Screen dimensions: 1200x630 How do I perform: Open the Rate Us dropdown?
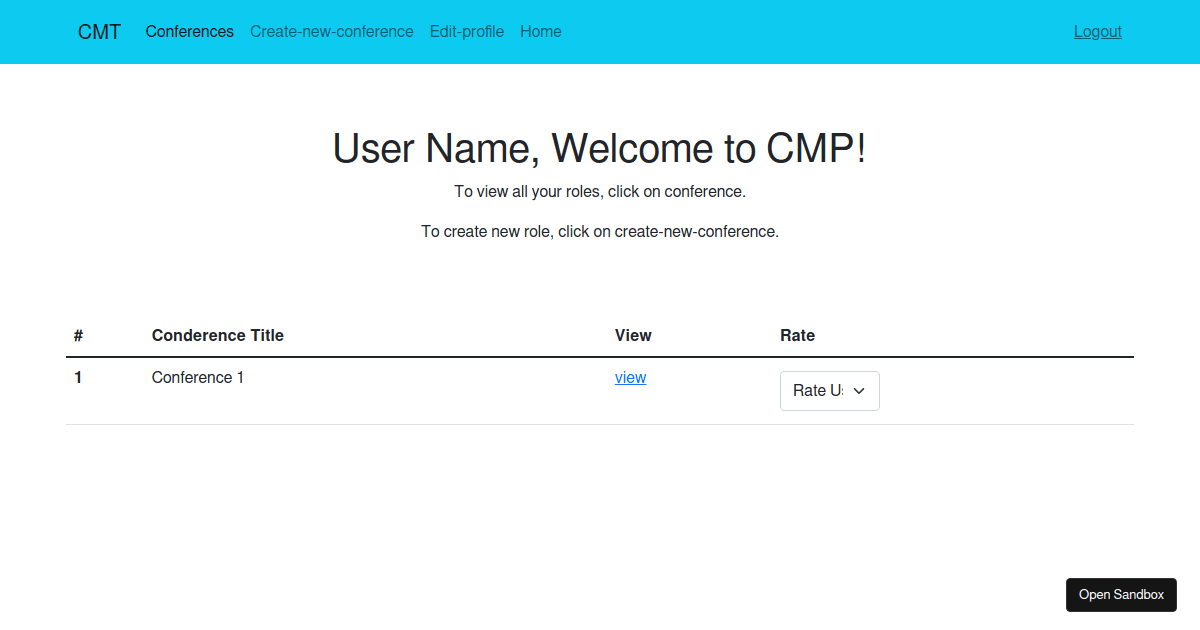pyautogui.click(x=829, y=390)
